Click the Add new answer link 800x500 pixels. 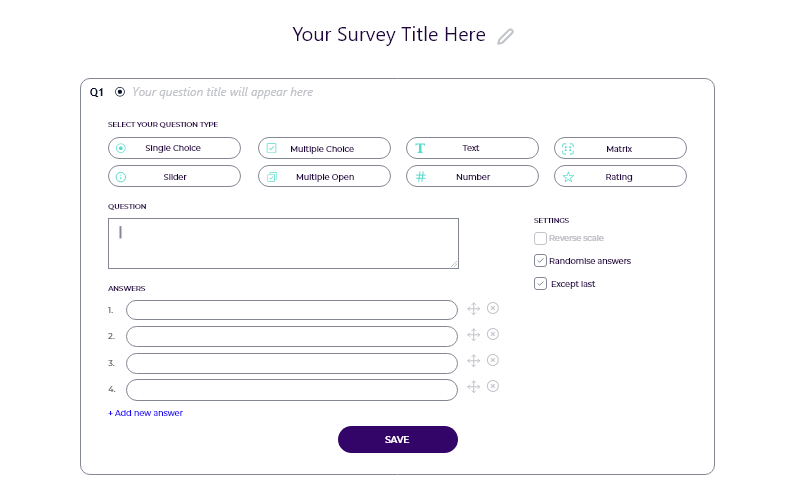click(145, 413)
